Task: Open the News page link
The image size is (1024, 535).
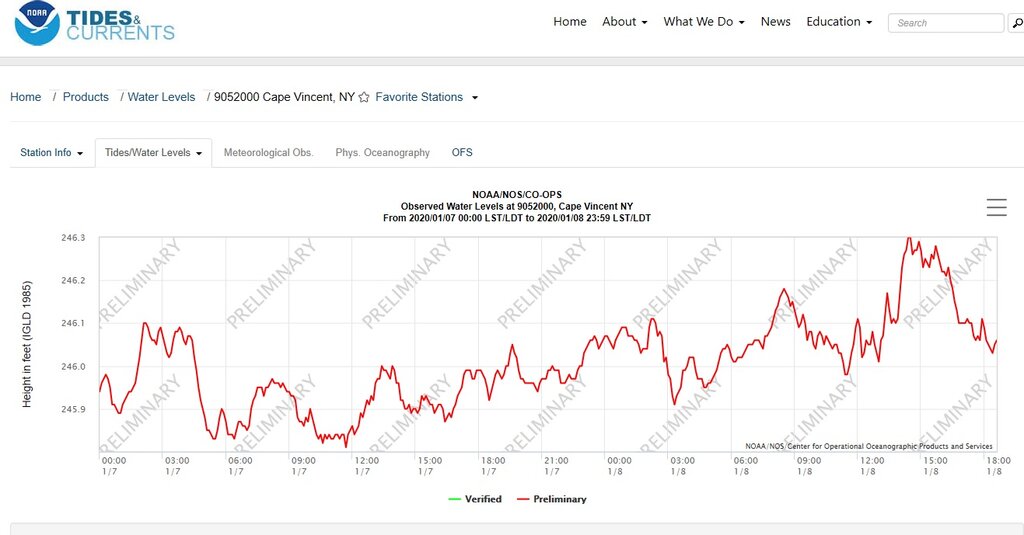Action: click(775, 22)
